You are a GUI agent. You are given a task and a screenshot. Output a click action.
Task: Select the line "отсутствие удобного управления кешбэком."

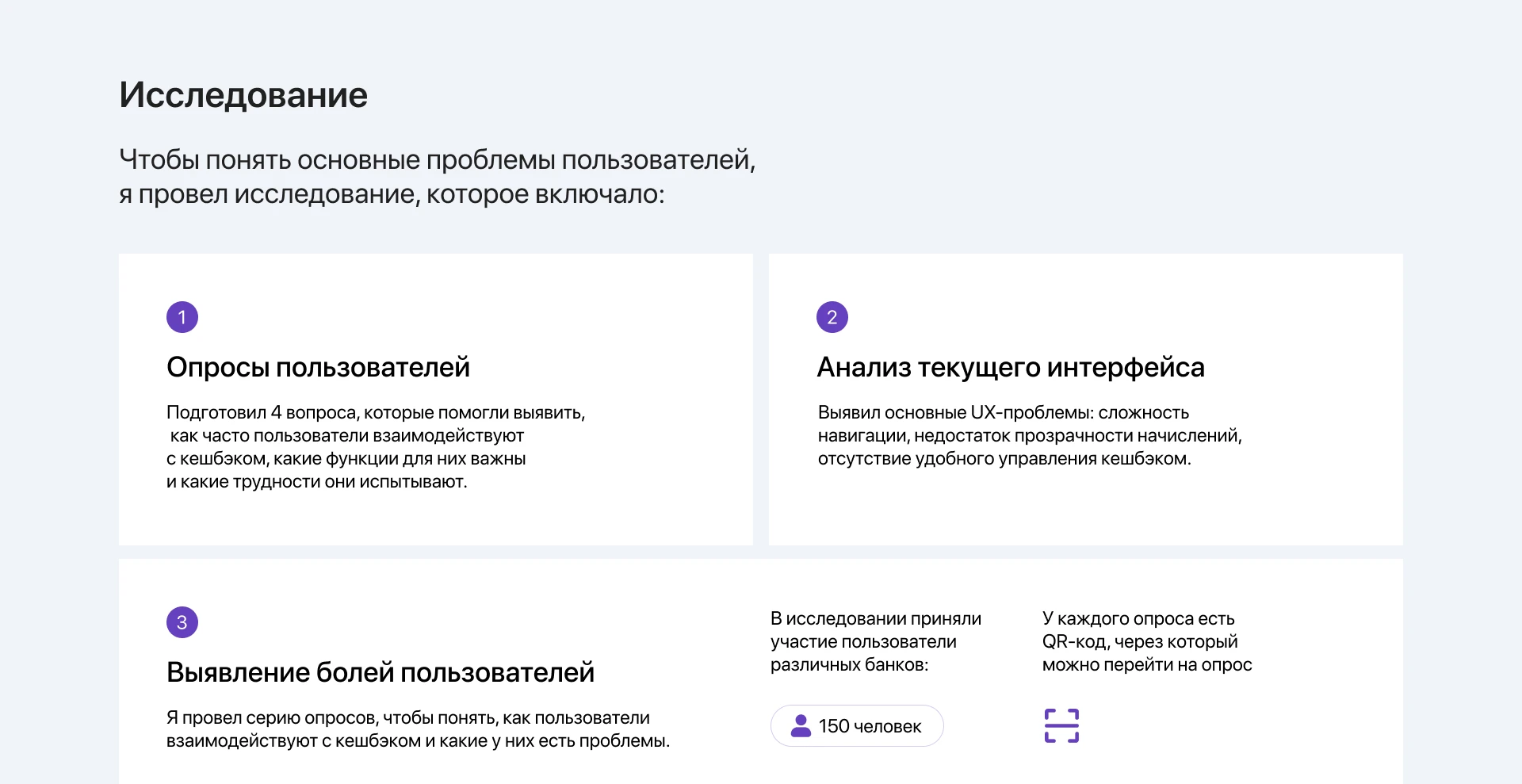tap(1004, 459)
